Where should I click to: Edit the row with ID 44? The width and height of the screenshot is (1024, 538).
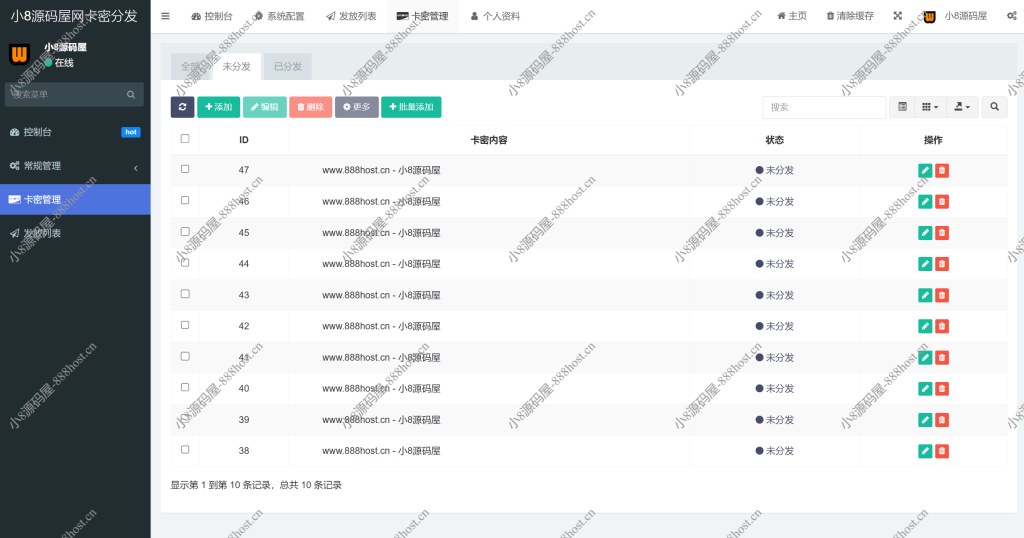click(x=925, y=264)
